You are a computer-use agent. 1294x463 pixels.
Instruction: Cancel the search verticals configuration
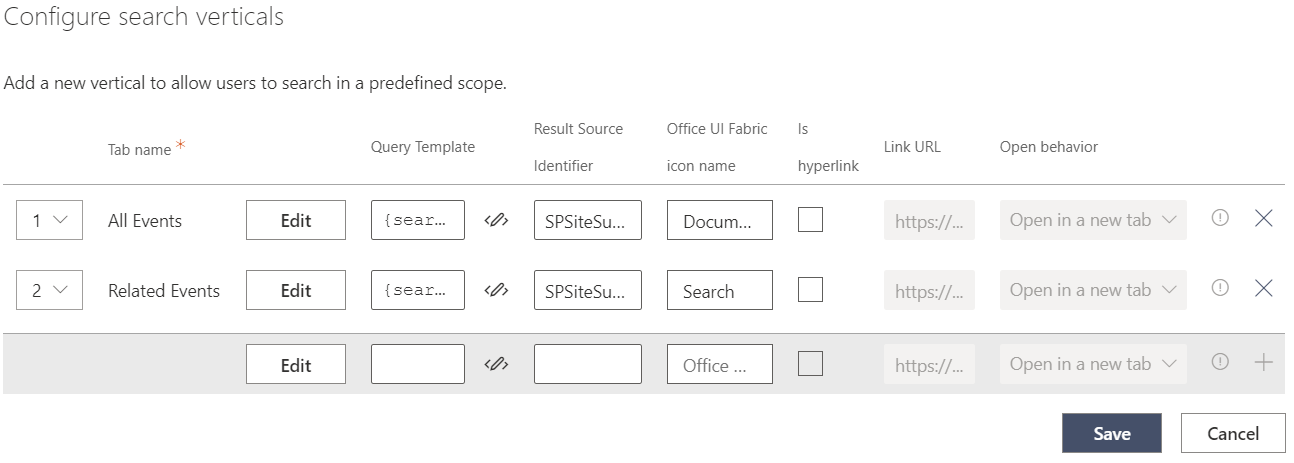pos(1233,433)
